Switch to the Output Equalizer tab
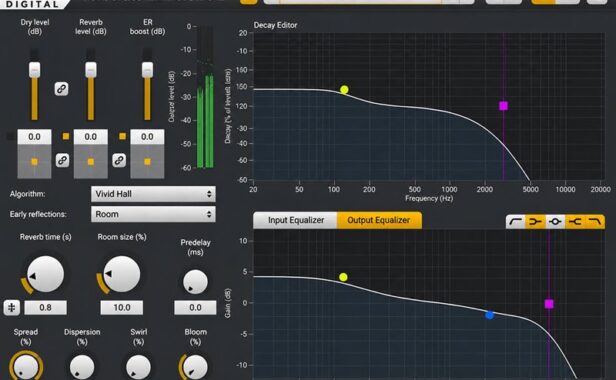 pos(379,220)
